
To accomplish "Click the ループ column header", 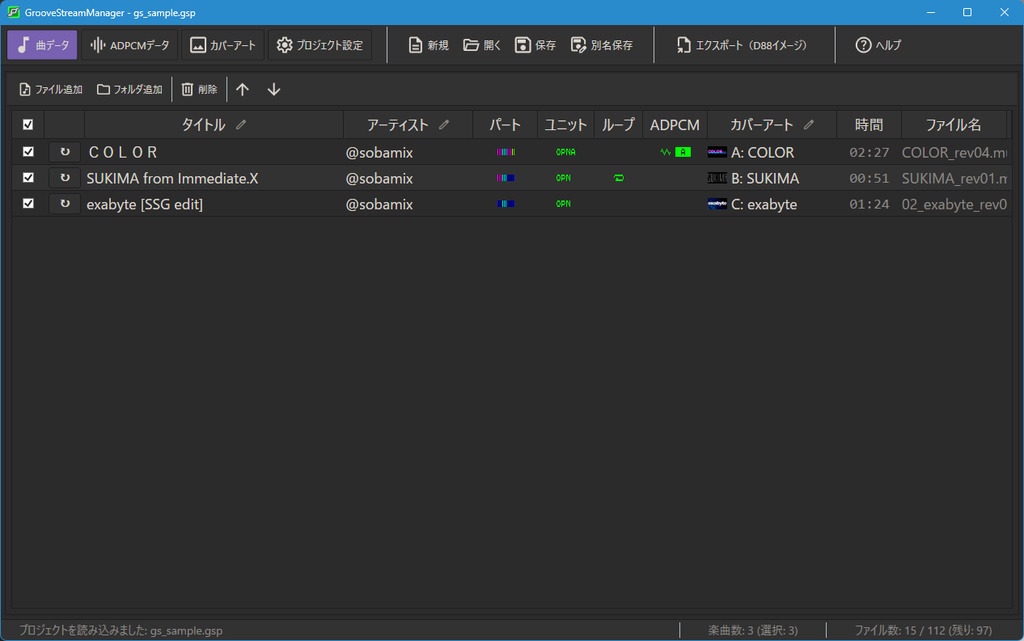I will (x=618, y=125).
